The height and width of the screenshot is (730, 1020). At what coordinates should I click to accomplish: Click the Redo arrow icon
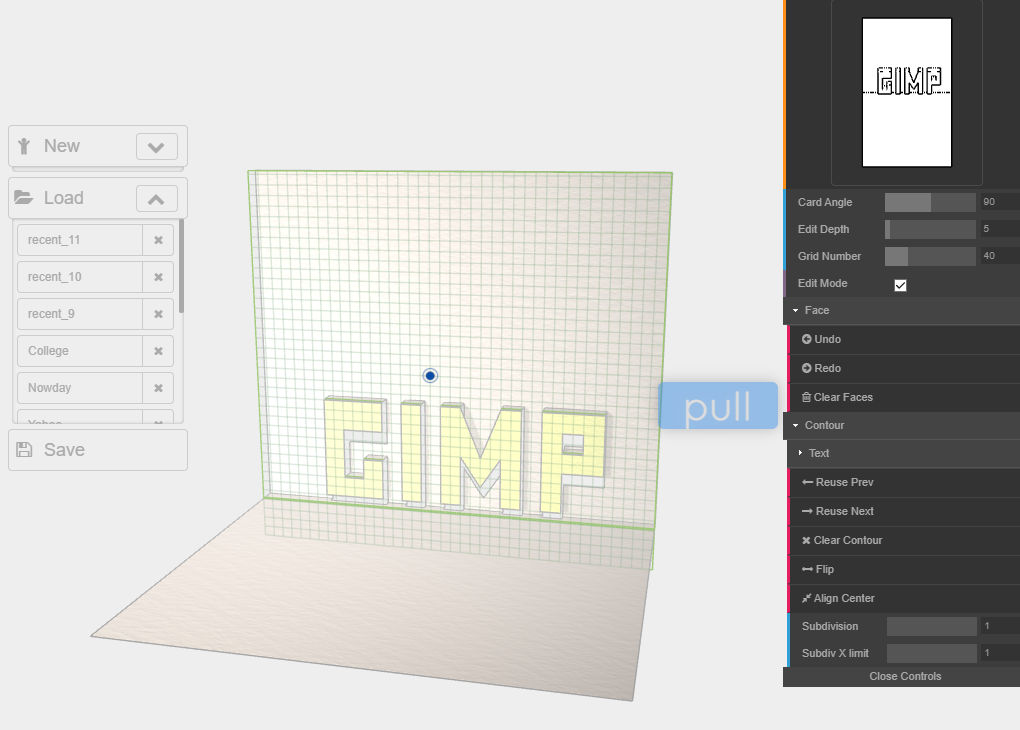[x=807, y=368]
